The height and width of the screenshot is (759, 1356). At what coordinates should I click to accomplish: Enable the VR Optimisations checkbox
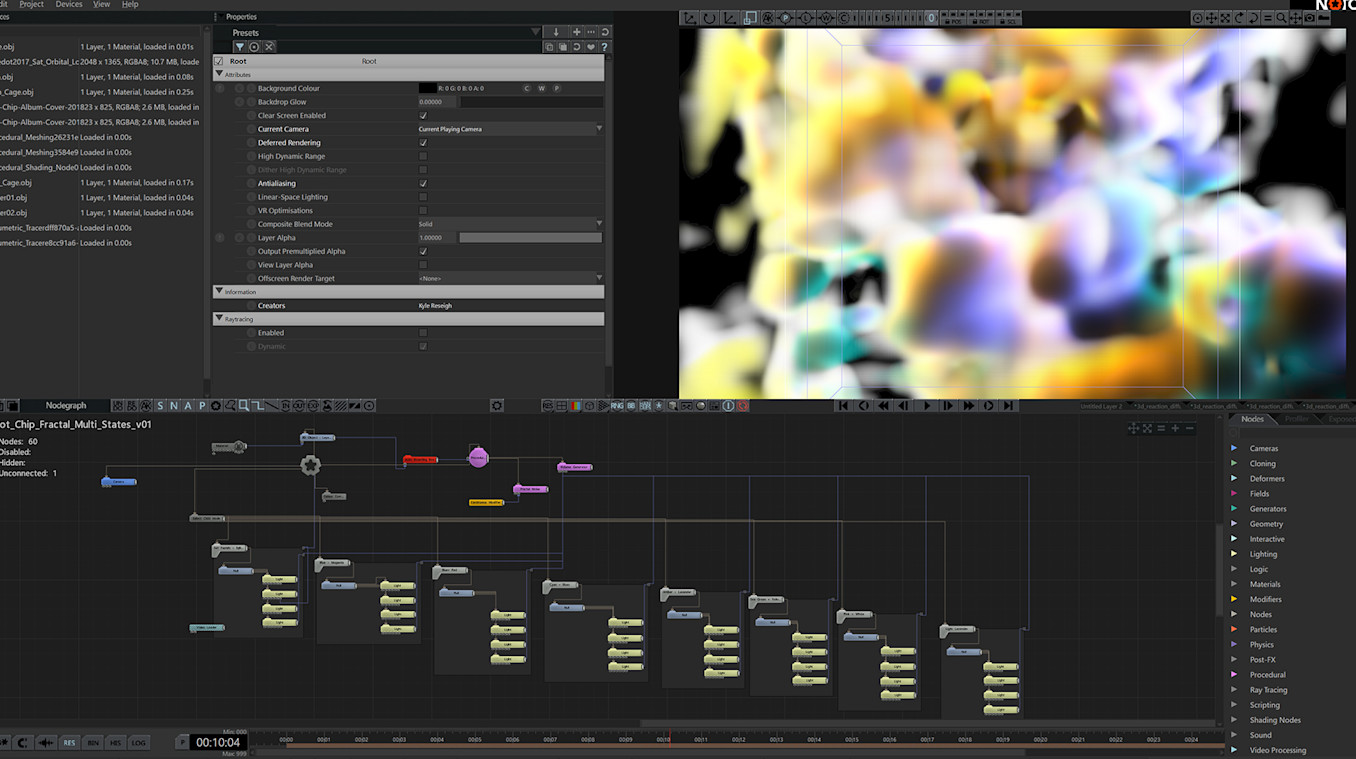pos(423,211)
